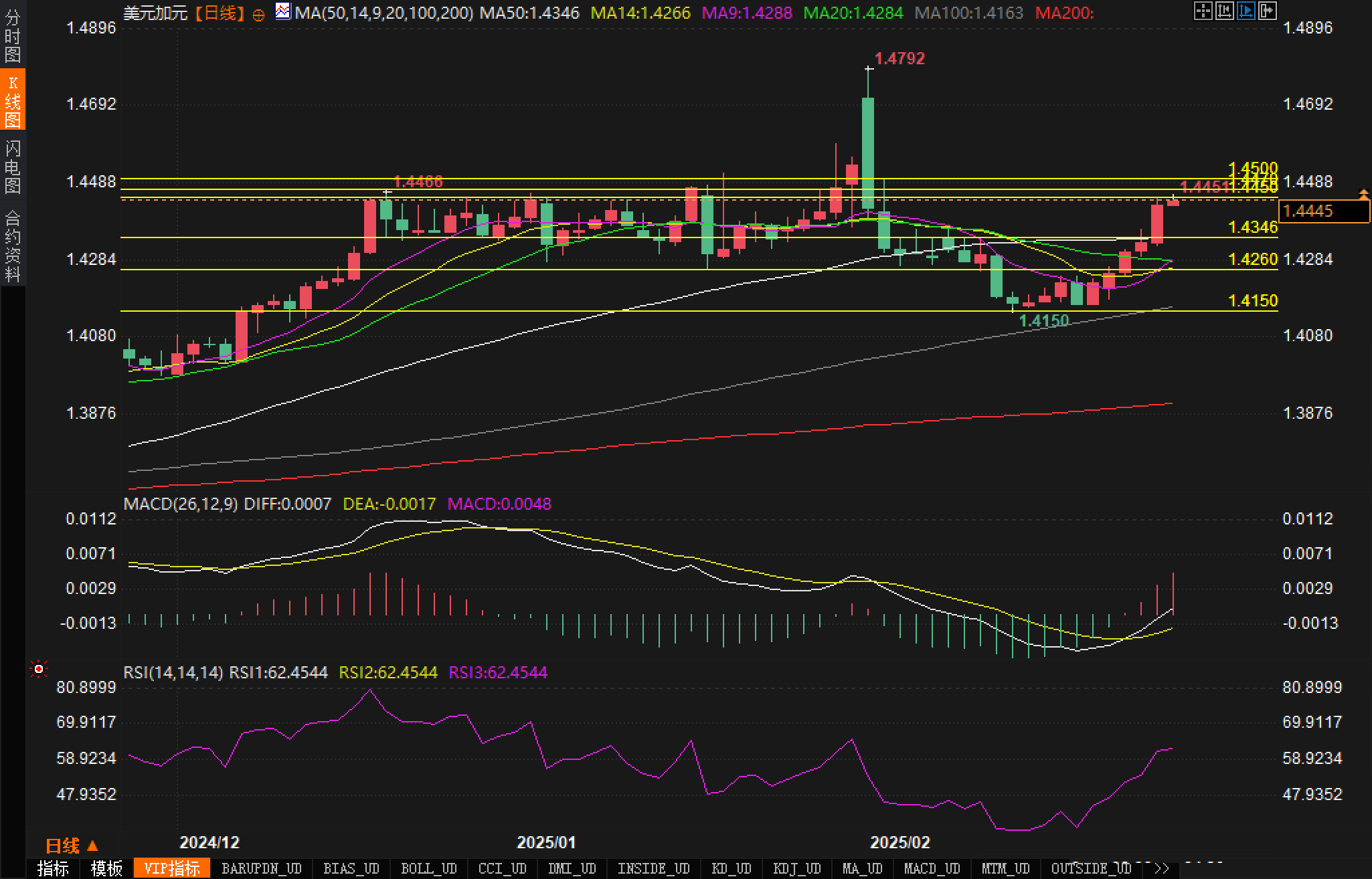Click the second chart-axis icon with left arrow
The image size is (1372, 879).
coord(1224,11)
